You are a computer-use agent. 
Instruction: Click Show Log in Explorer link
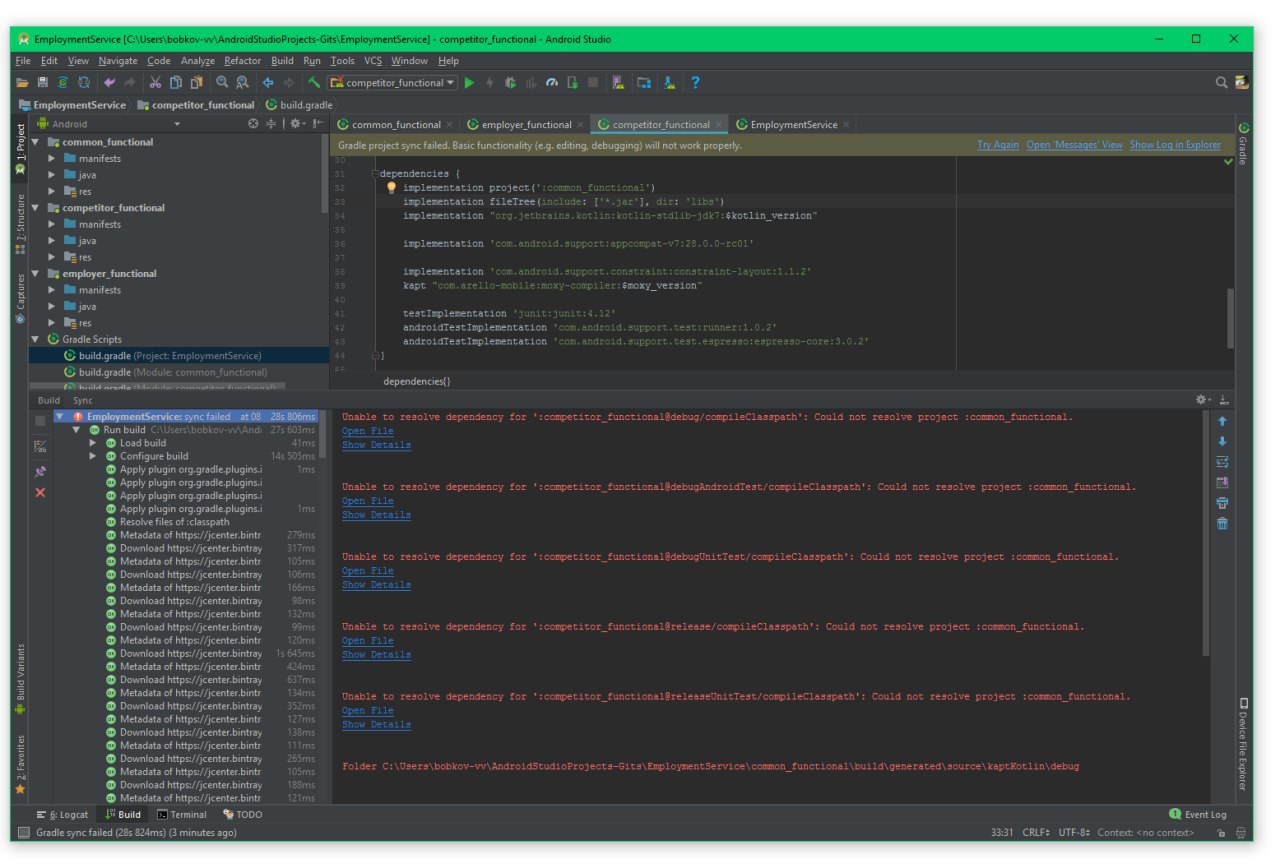pos(1175,145)
